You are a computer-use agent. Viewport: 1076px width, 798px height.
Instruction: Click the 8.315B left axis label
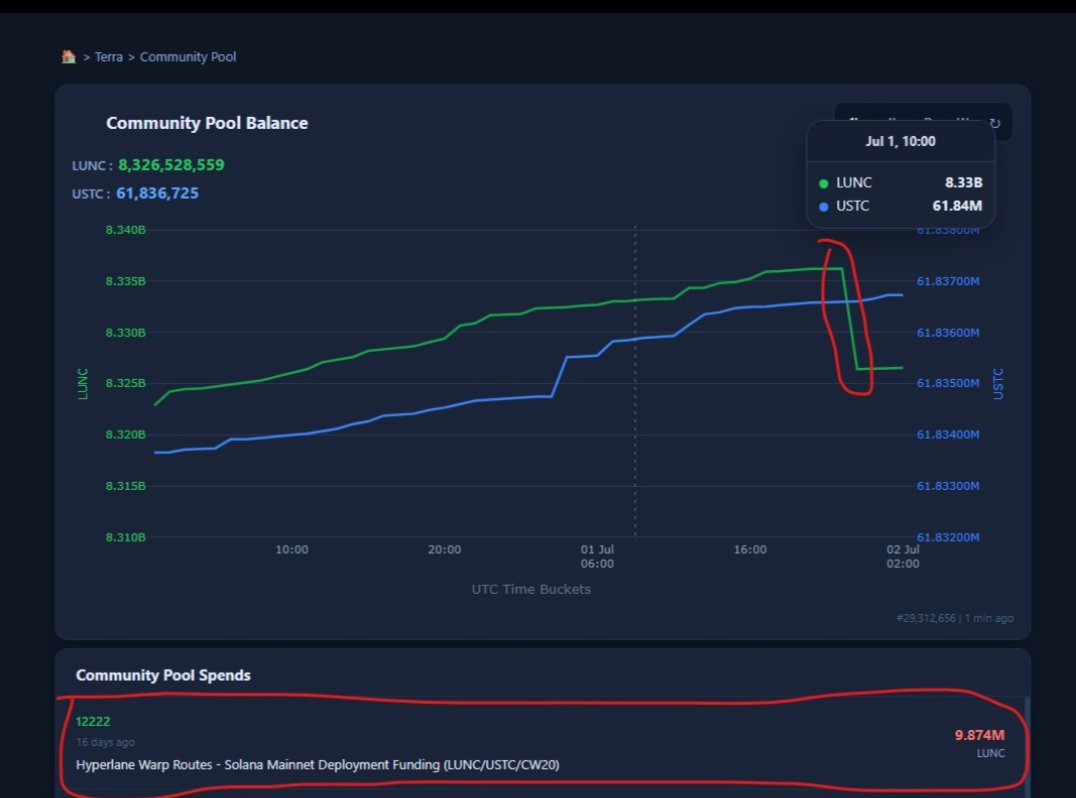tap(126, 486)
